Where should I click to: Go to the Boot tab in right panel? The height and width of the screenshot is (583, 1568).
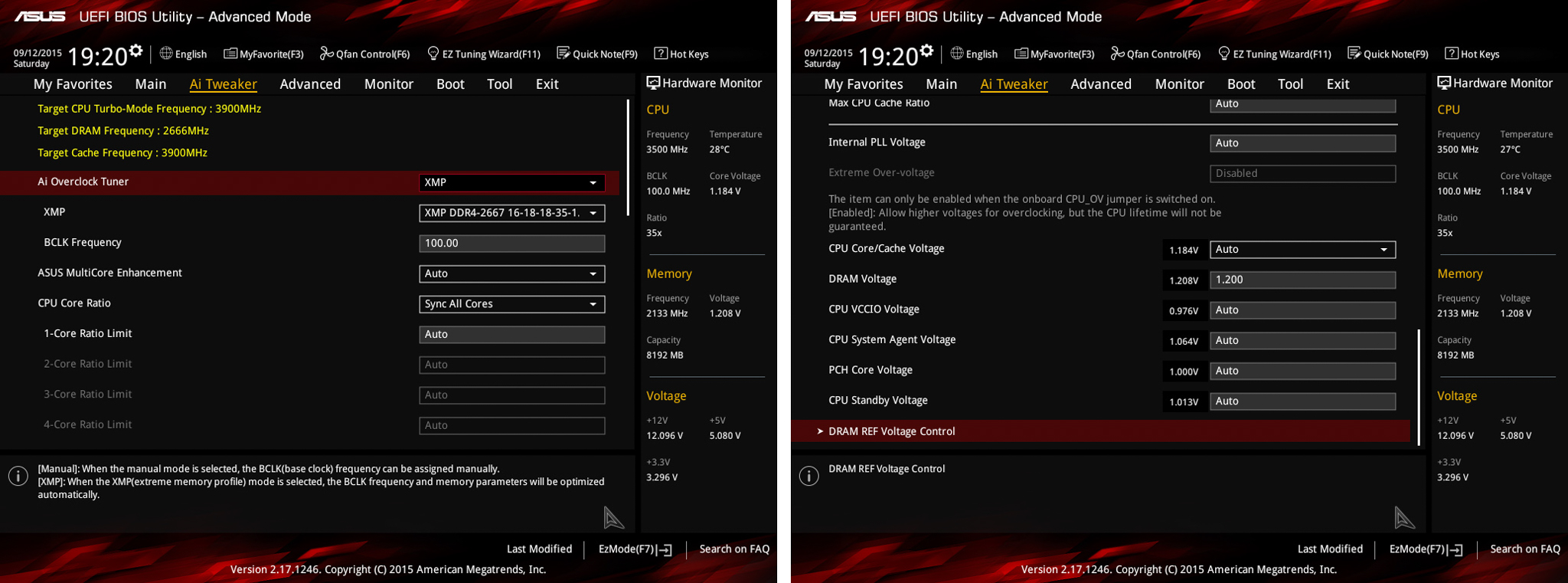point(1240,84)
